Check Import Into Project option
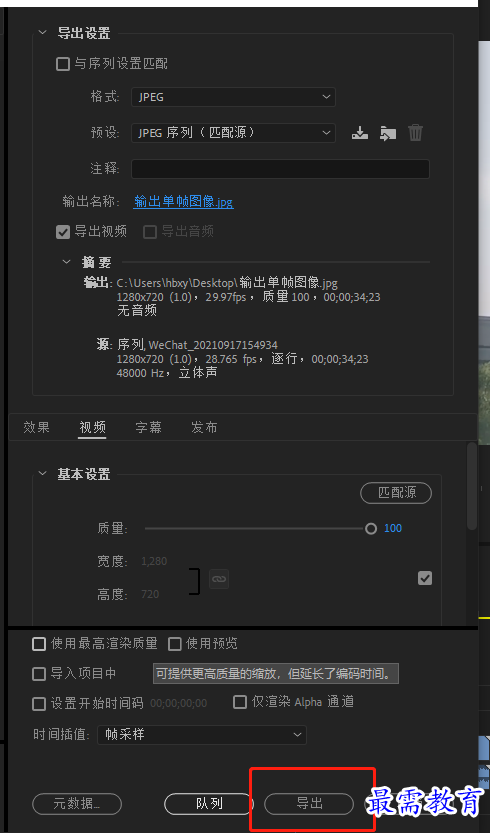Viewport: 490px width, 833px height. click(39, 674)
